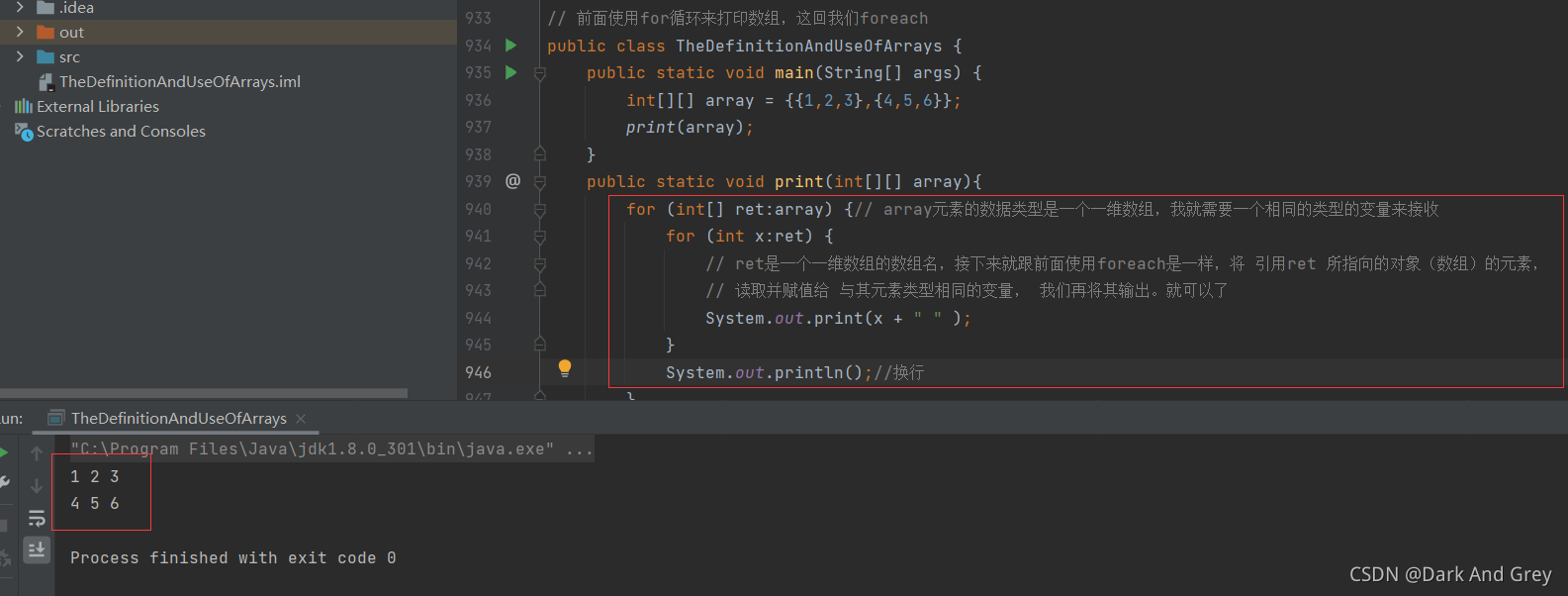
Task: Click the Scratches and Consoles icon
Action: pyautogui.click(x=24, y=132)
